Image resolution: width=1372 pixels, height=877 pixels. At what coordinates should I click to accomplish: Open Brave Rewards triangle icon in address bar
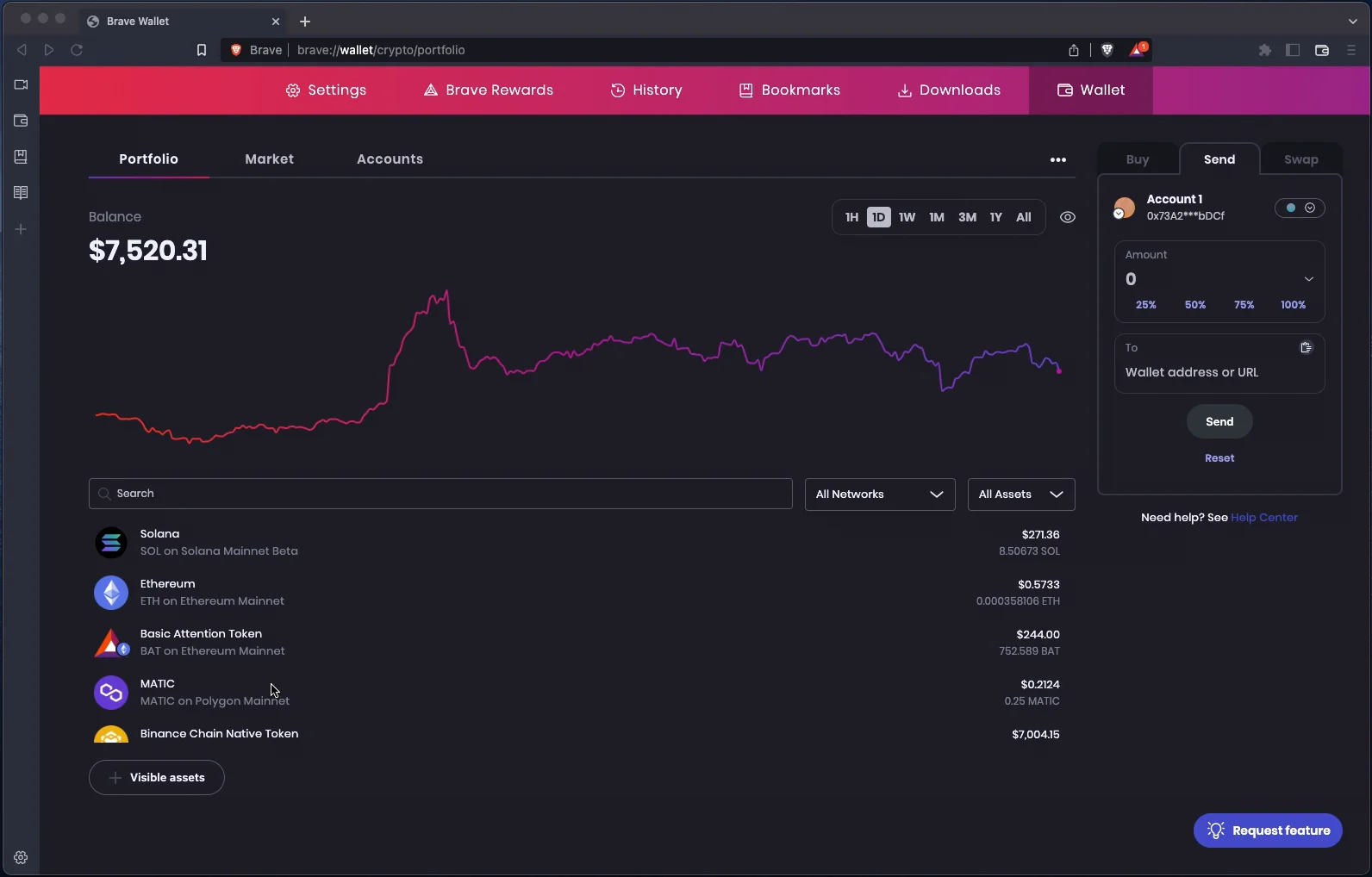point(1138,50)
